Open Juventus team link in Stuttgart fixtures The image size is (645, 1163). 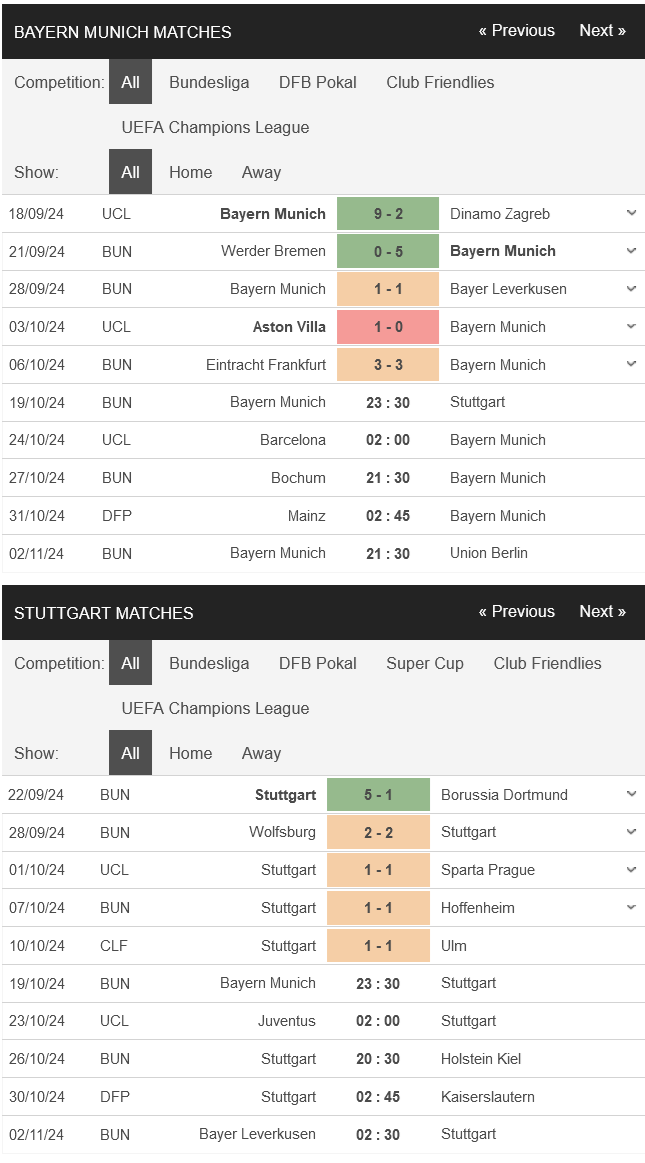click(x=287, y=1021)
